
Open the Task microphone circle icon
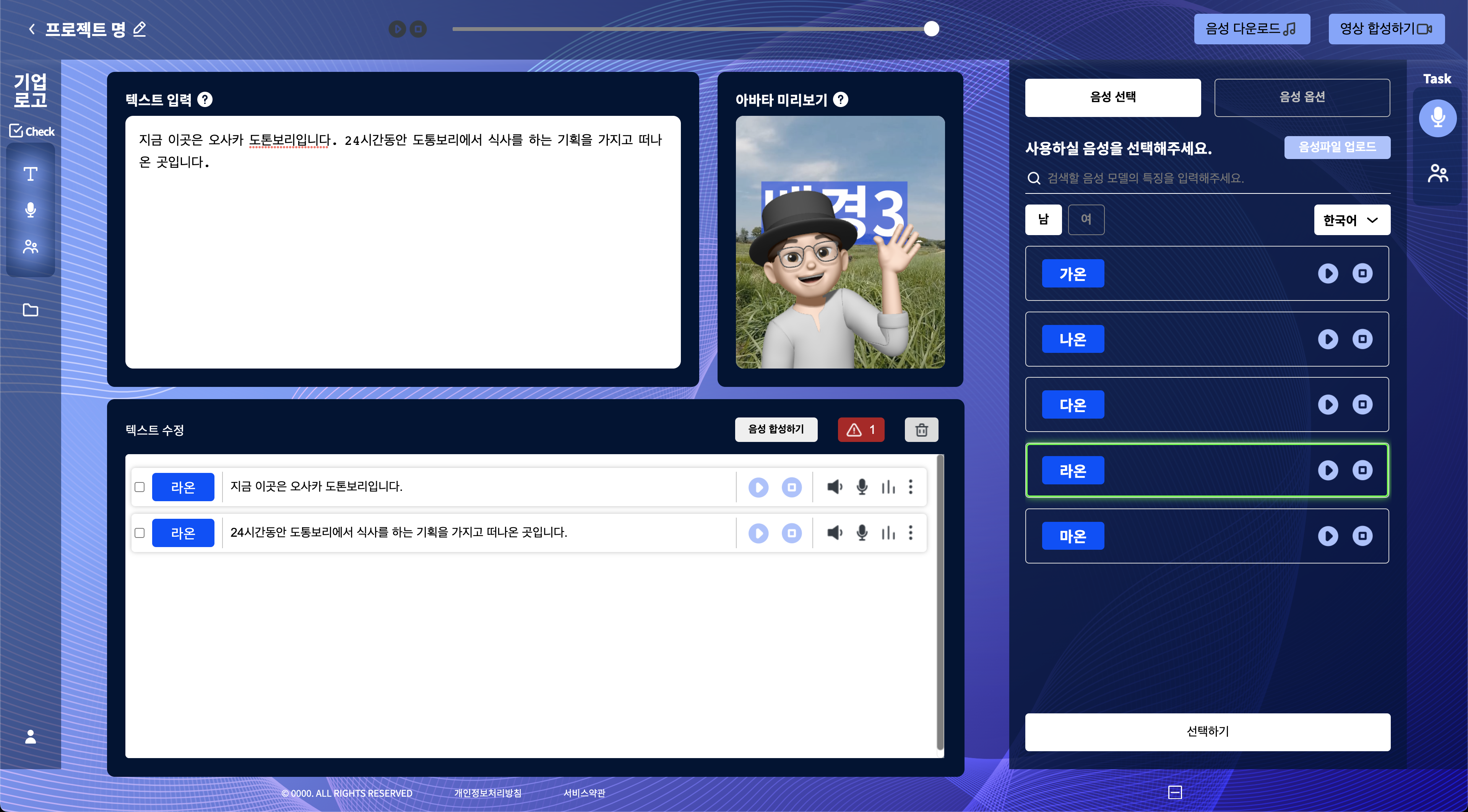(1438, 118)
